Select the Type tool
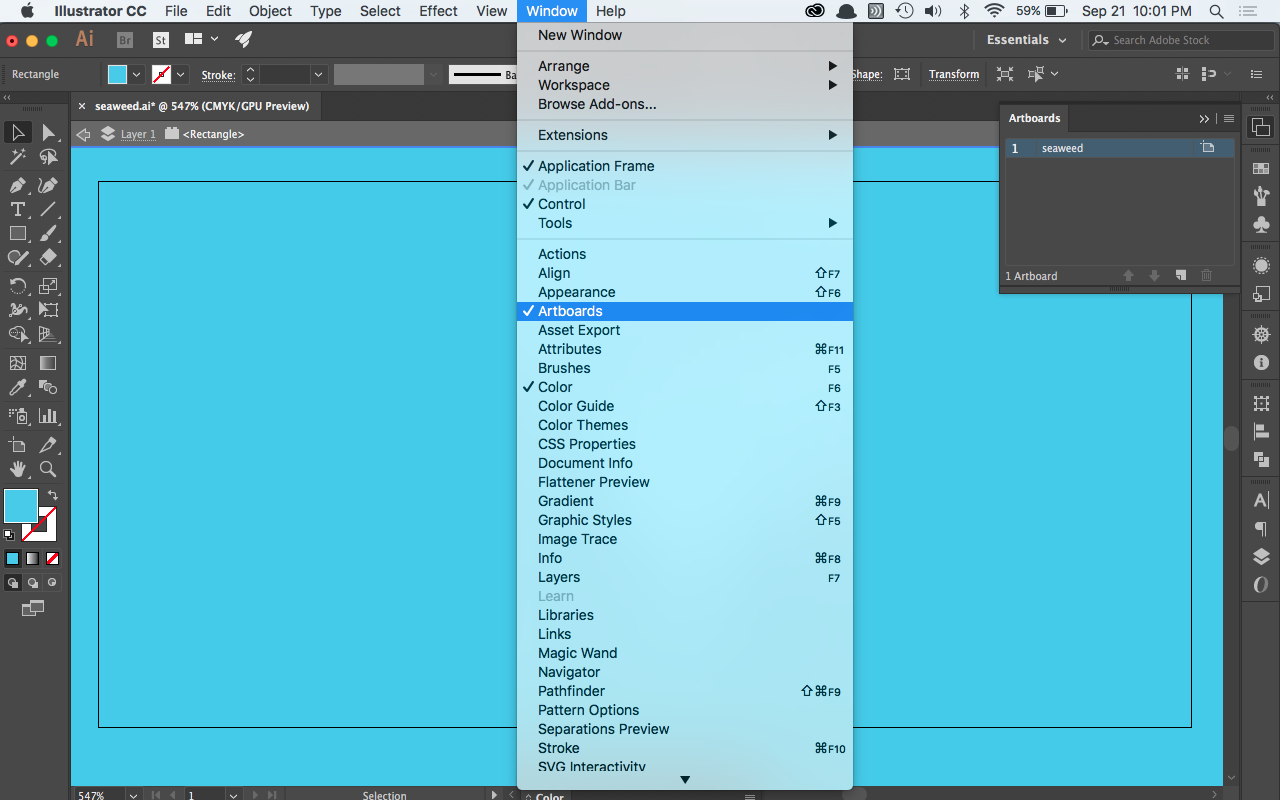The image size is (1280, 800). click(17, 209)
